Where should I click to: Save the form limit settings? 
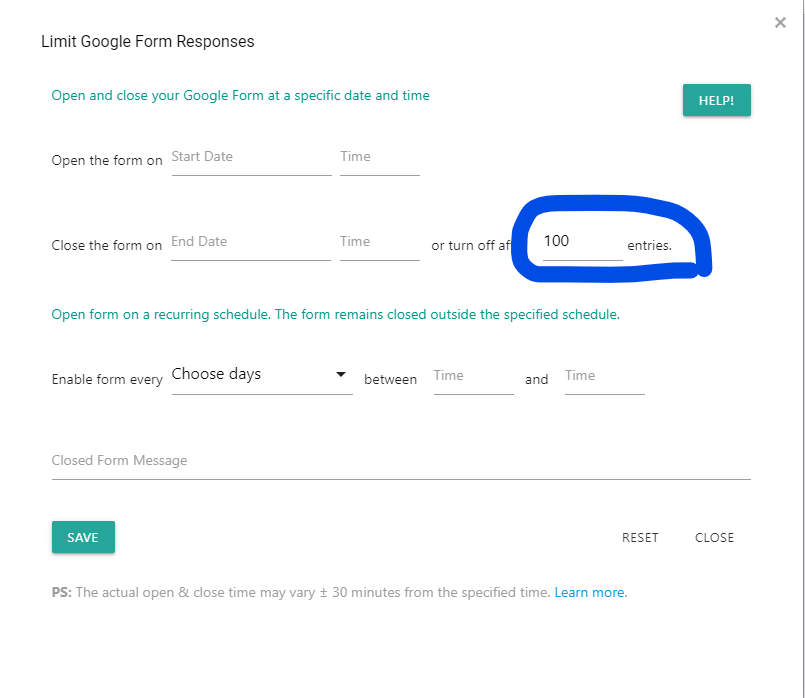tap(83, 537)
